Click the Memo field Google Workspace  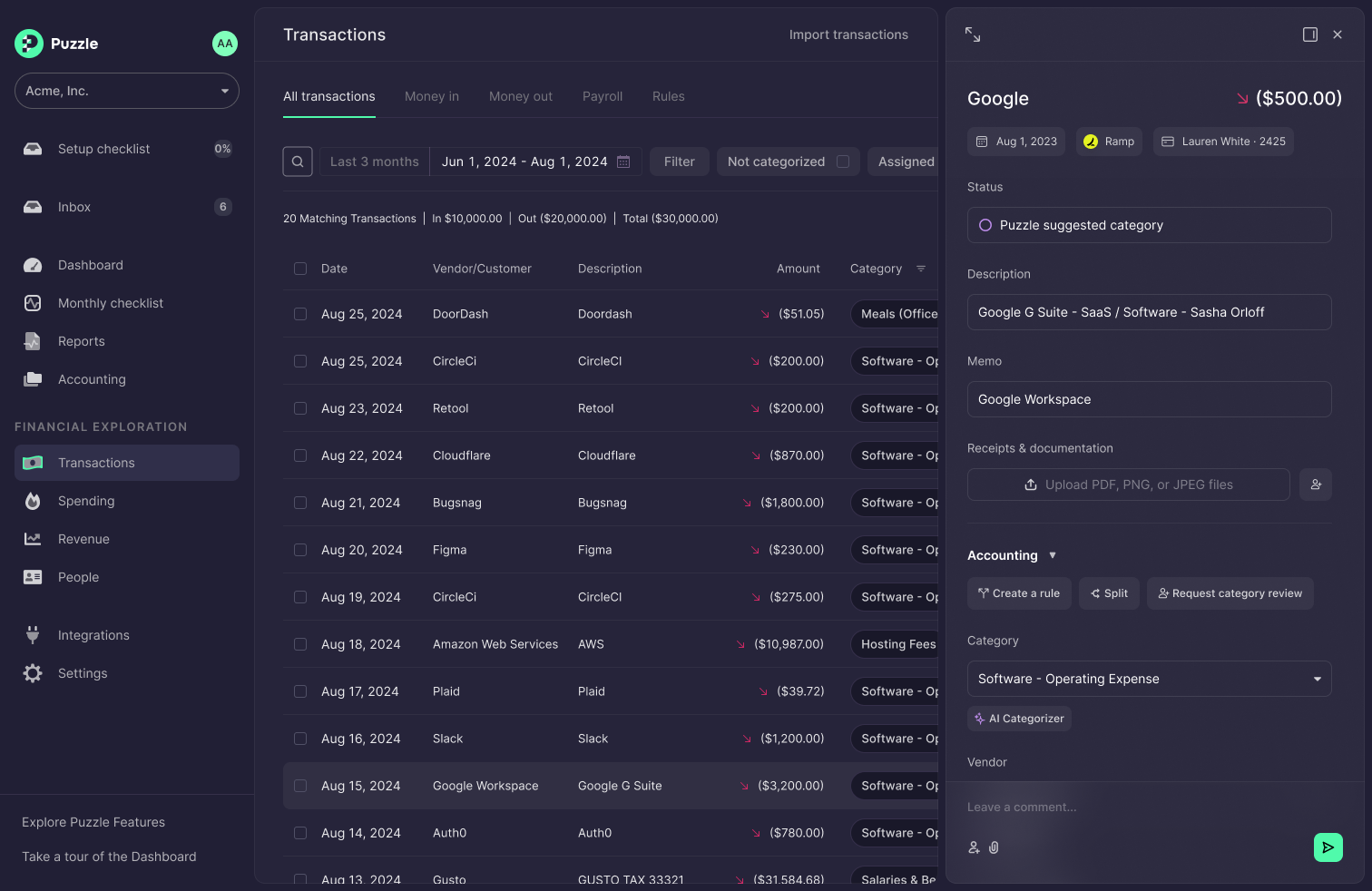click(1149, 399)
